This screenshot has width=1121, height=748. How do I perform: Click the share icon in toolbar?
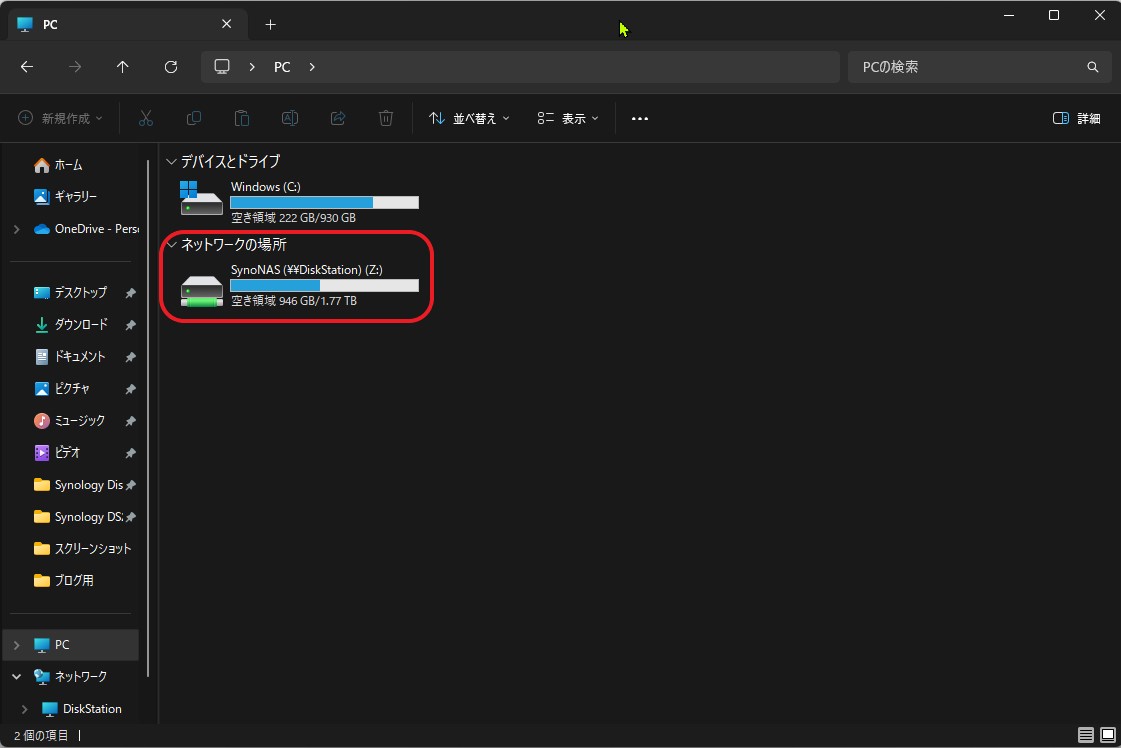tap(338, 118)
